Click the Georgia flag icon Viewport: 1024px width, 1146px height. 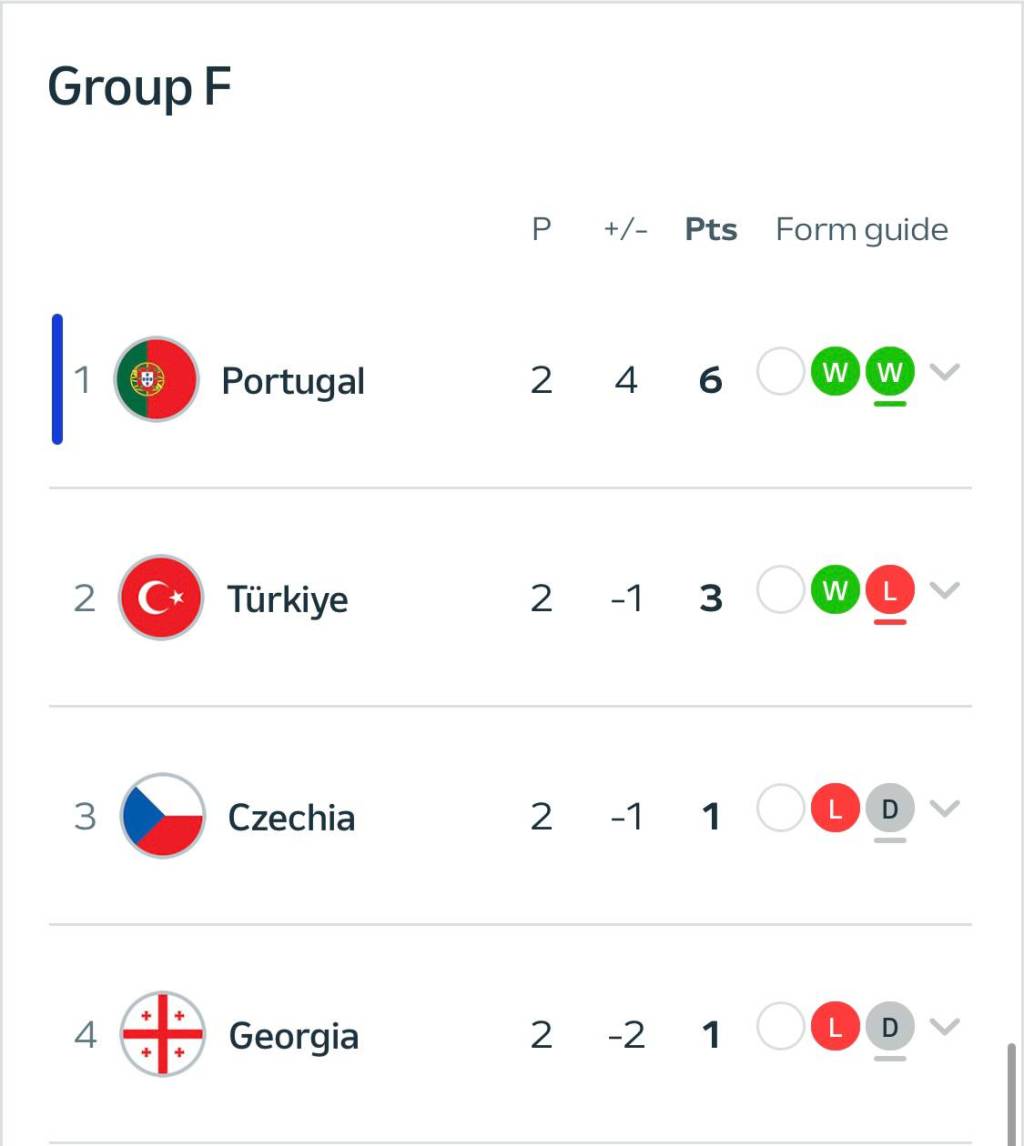click(162, 1034)
